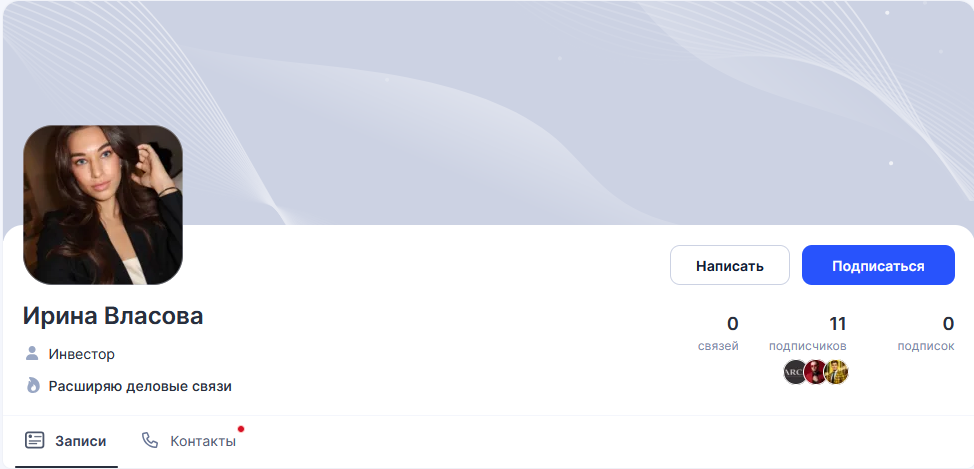
Task: Click the Инвестор label text
Action: (x=81, y=354)
